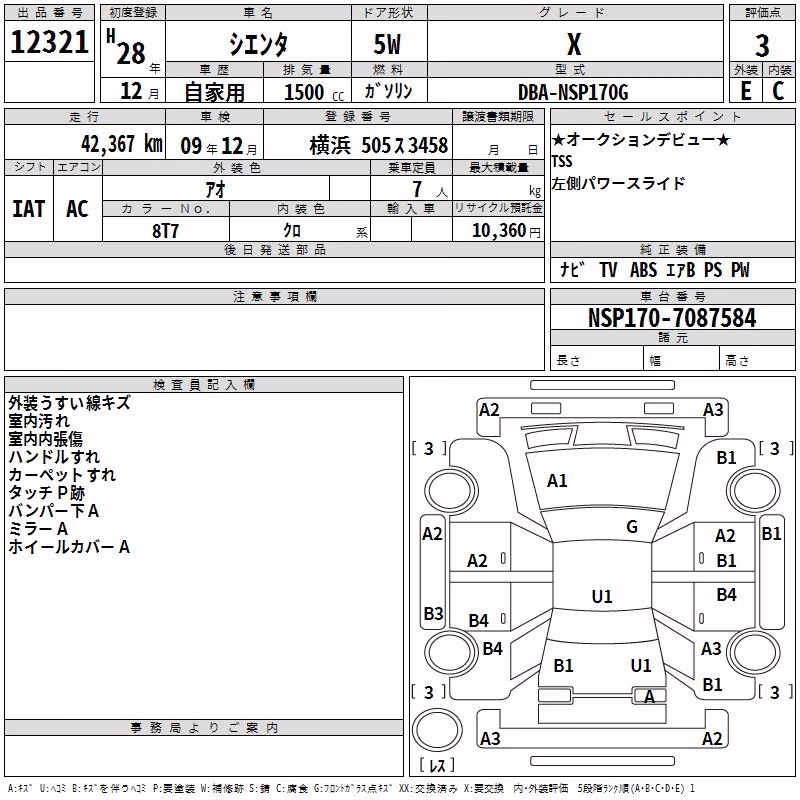Click the trunk B1 damage marker
This screenshot has width=800, height=800.
563,665
